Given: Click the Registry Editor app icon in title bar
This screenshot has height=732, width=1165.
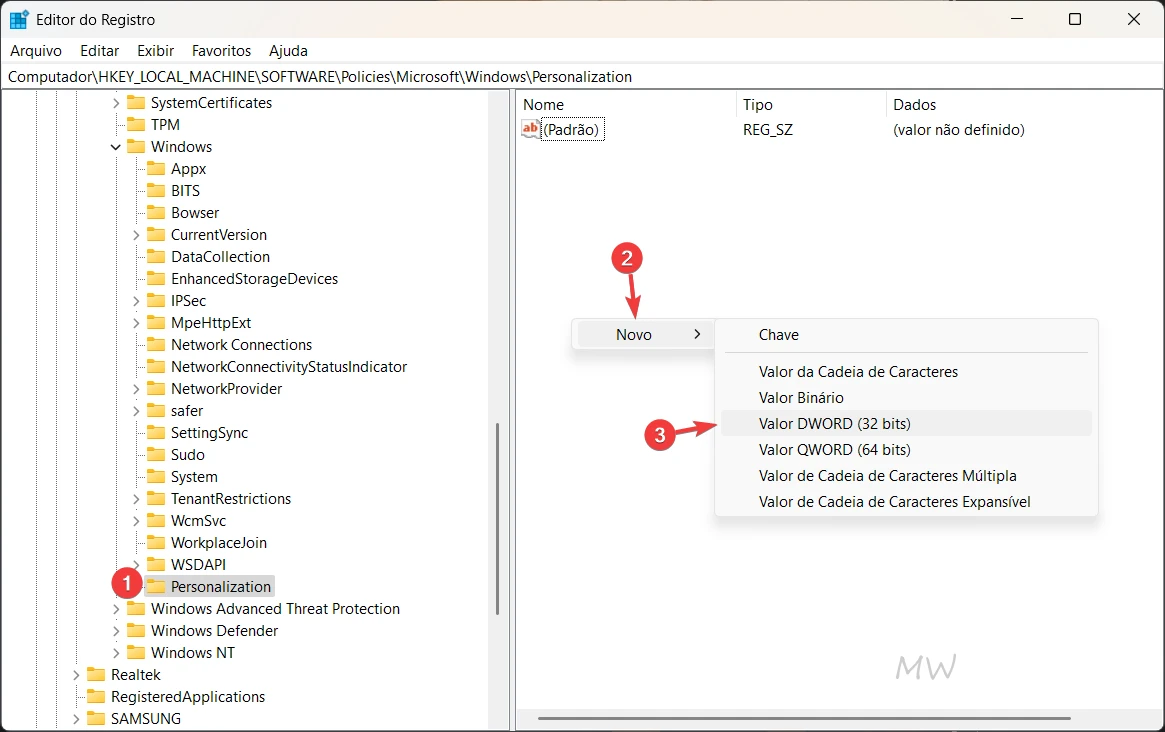Looking at the screenshot, I should pos(19,20).
